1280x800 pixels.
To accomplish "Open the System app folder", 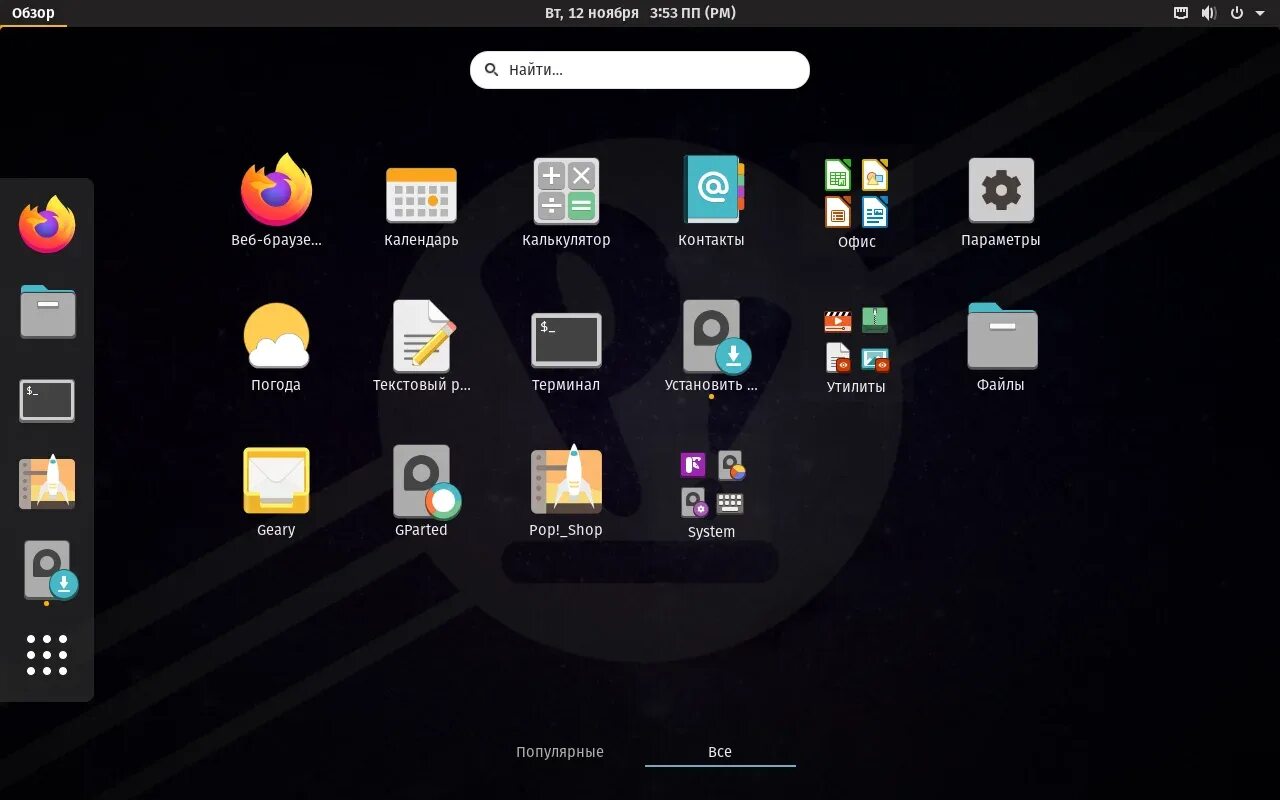I will pos(711,493).
